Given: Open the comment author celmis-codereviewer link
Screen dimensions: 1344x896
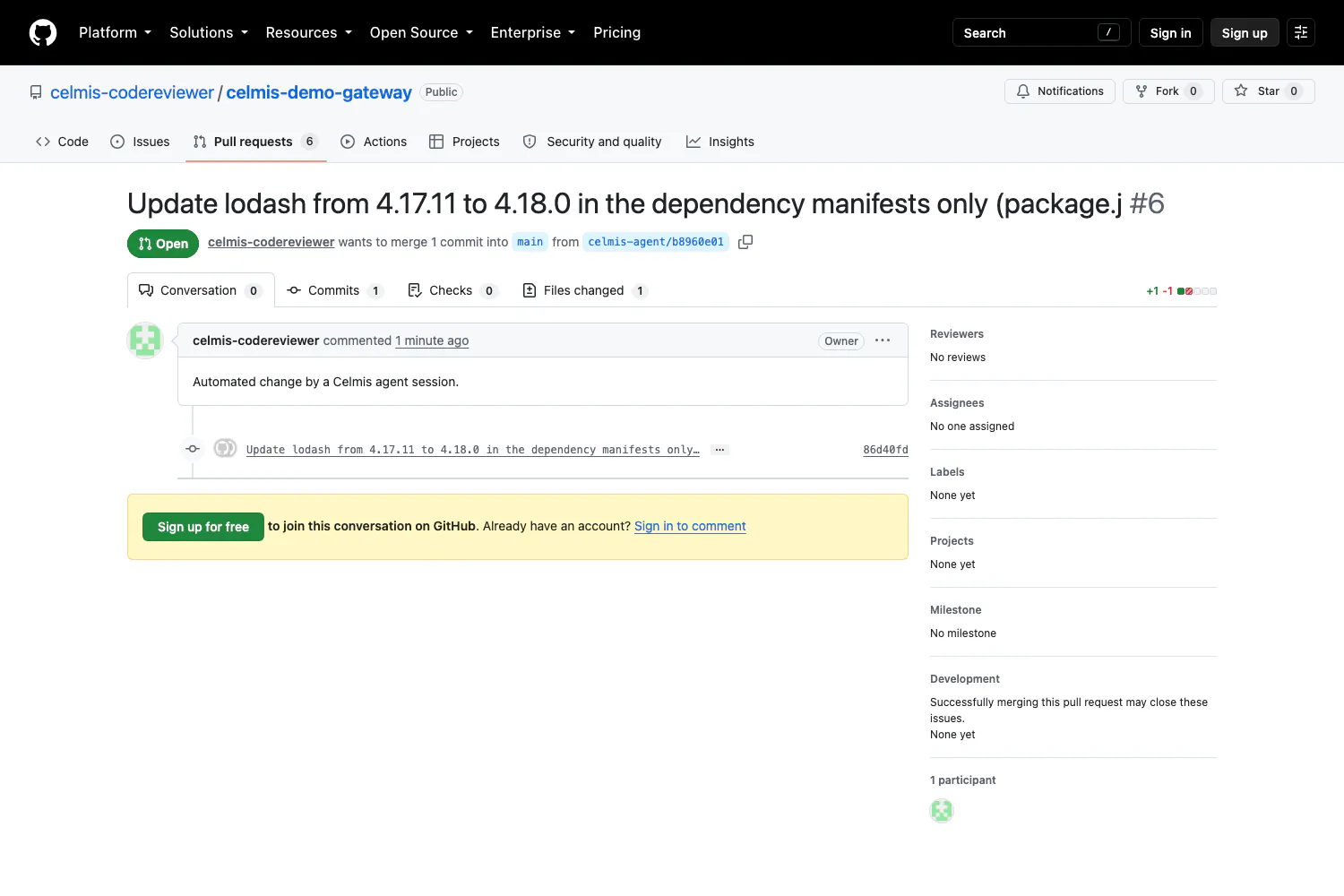Looking at the screenshot, I should [x=255, y=340].
